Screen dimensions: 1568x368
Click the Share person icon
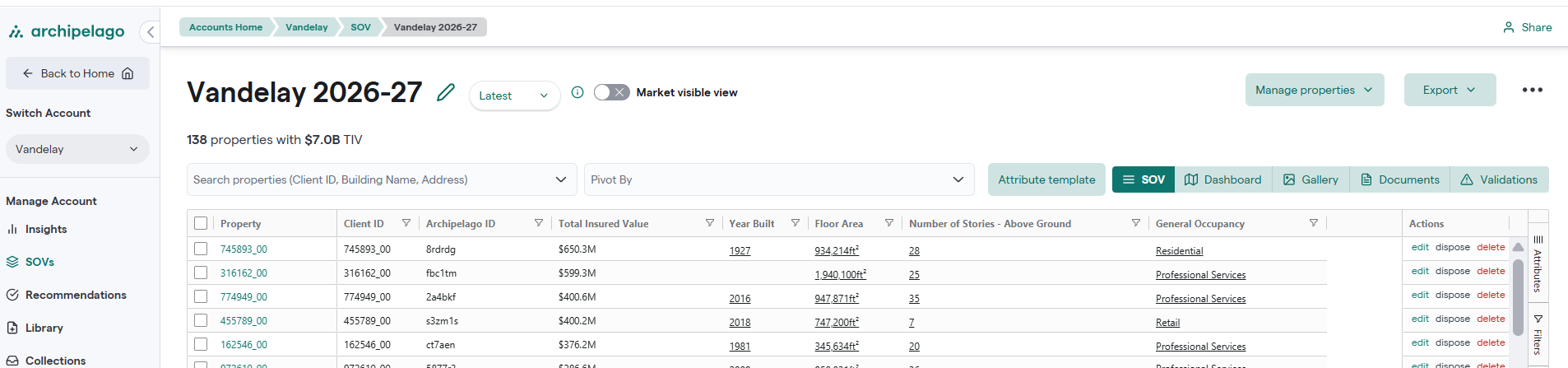click(1509, 27)
